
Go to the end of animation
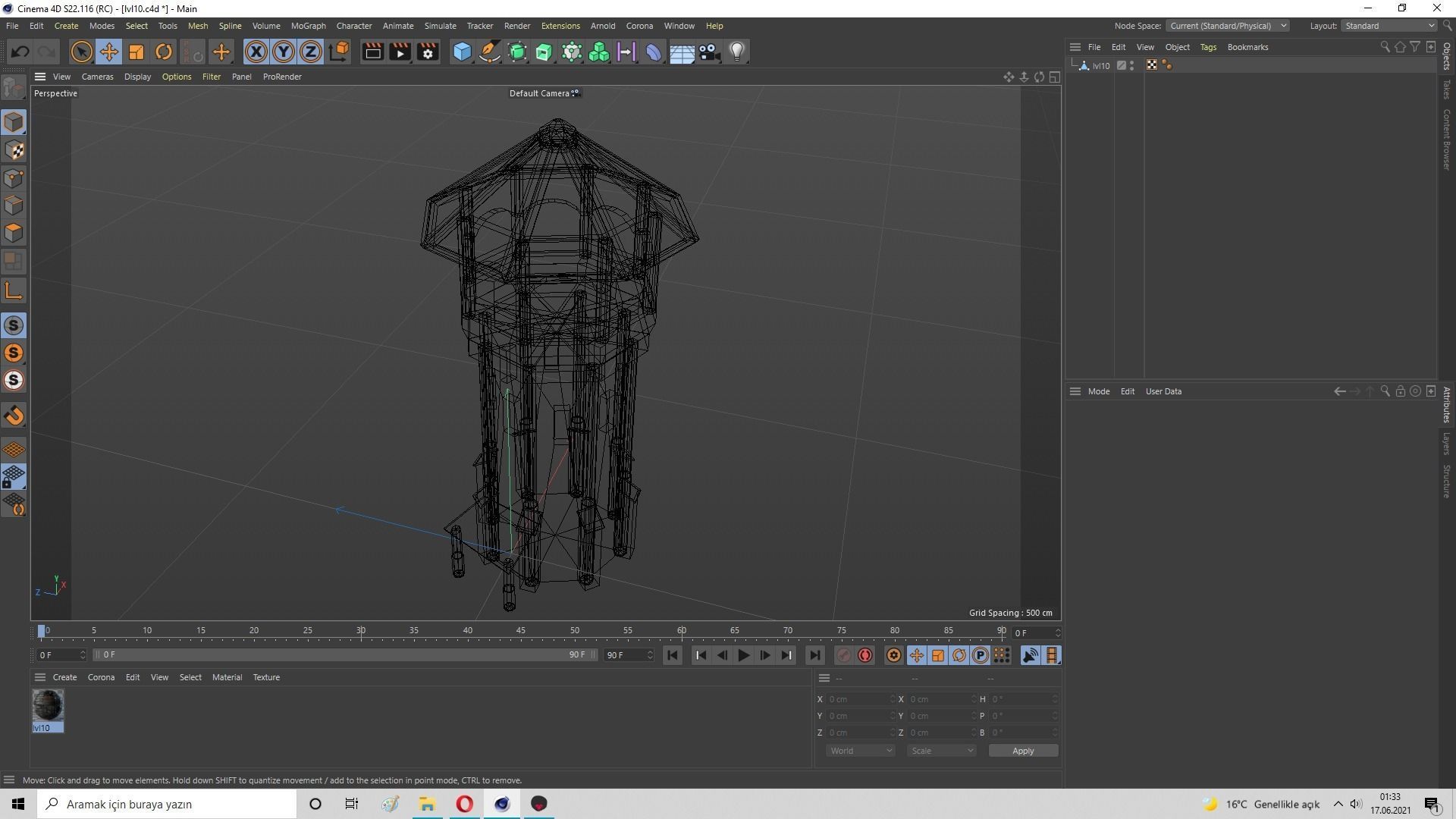[814, 655]
